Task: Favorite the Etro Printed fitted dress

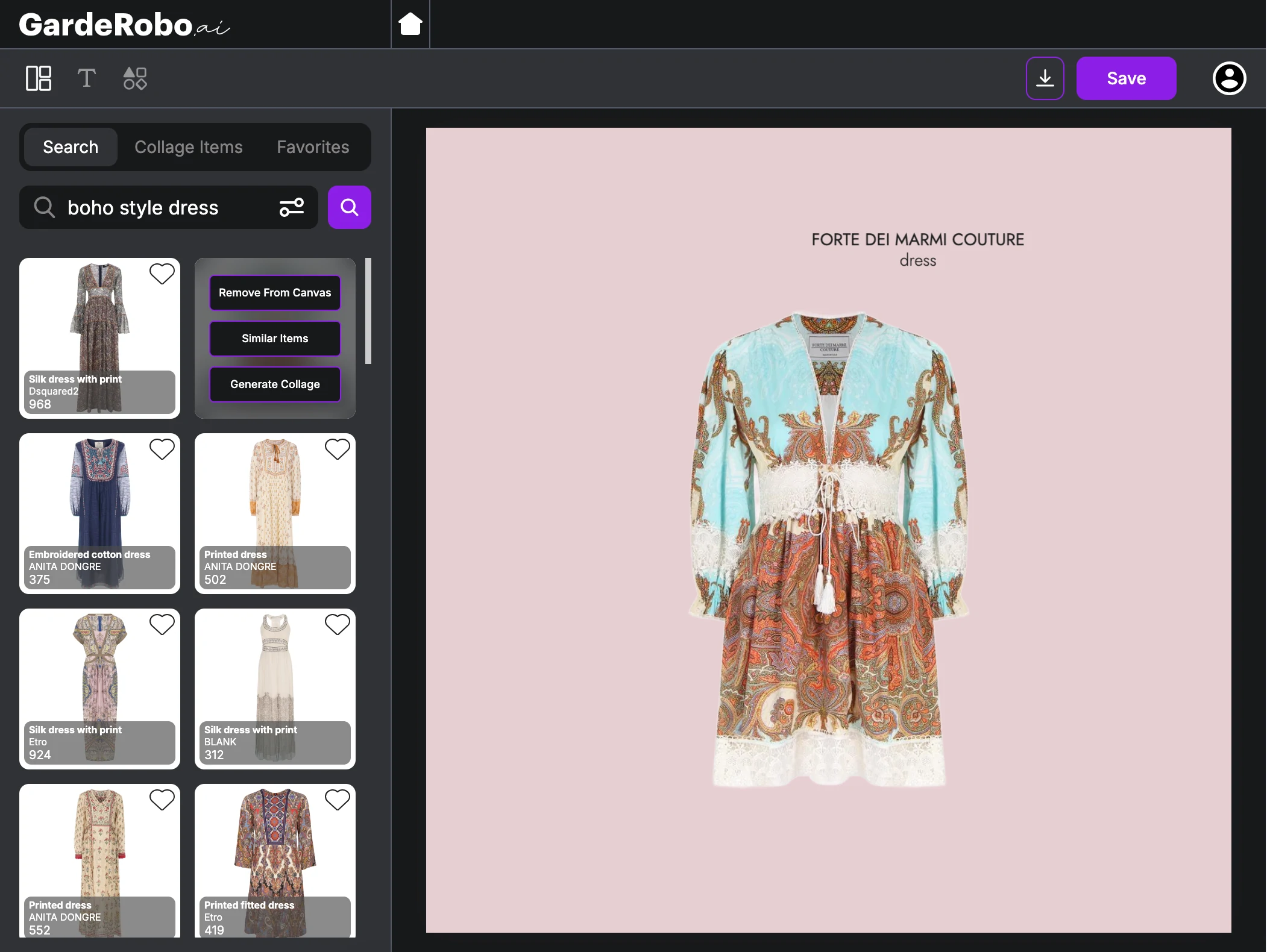Action: click(338, 800)
